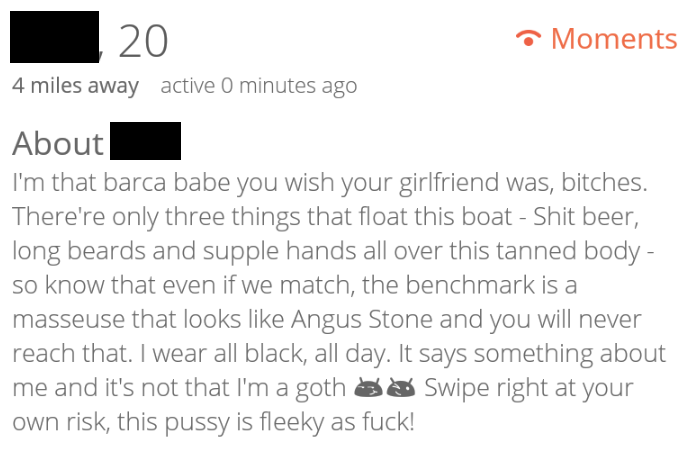This screenshot has height=452, width=696.
Task: Click the 'so know that even if we match' line
Action: [295, 285]
